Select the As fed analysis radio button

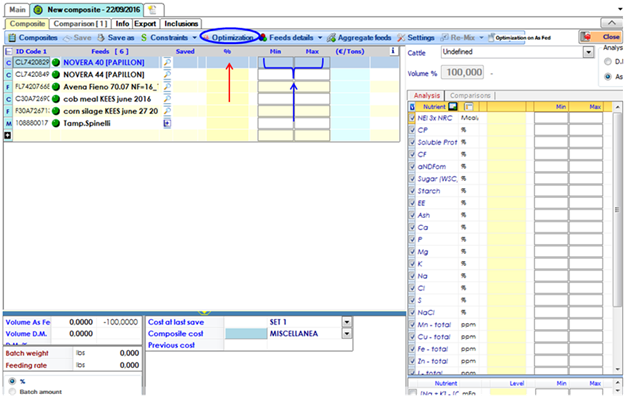click(608, 77)
